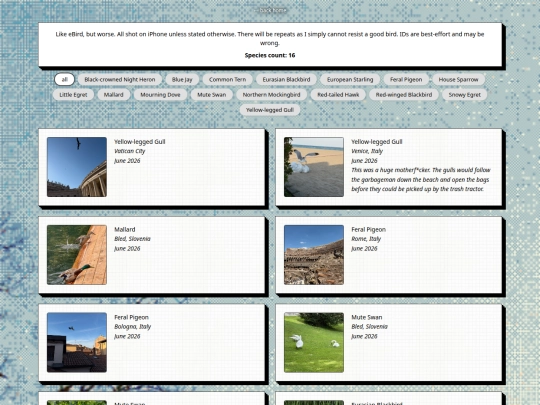The width and height of the screenshot is (540, 405).
Task: Choose the Feral Pigeon filter chip
Action: pyautogui.click(x=406, y=79)
